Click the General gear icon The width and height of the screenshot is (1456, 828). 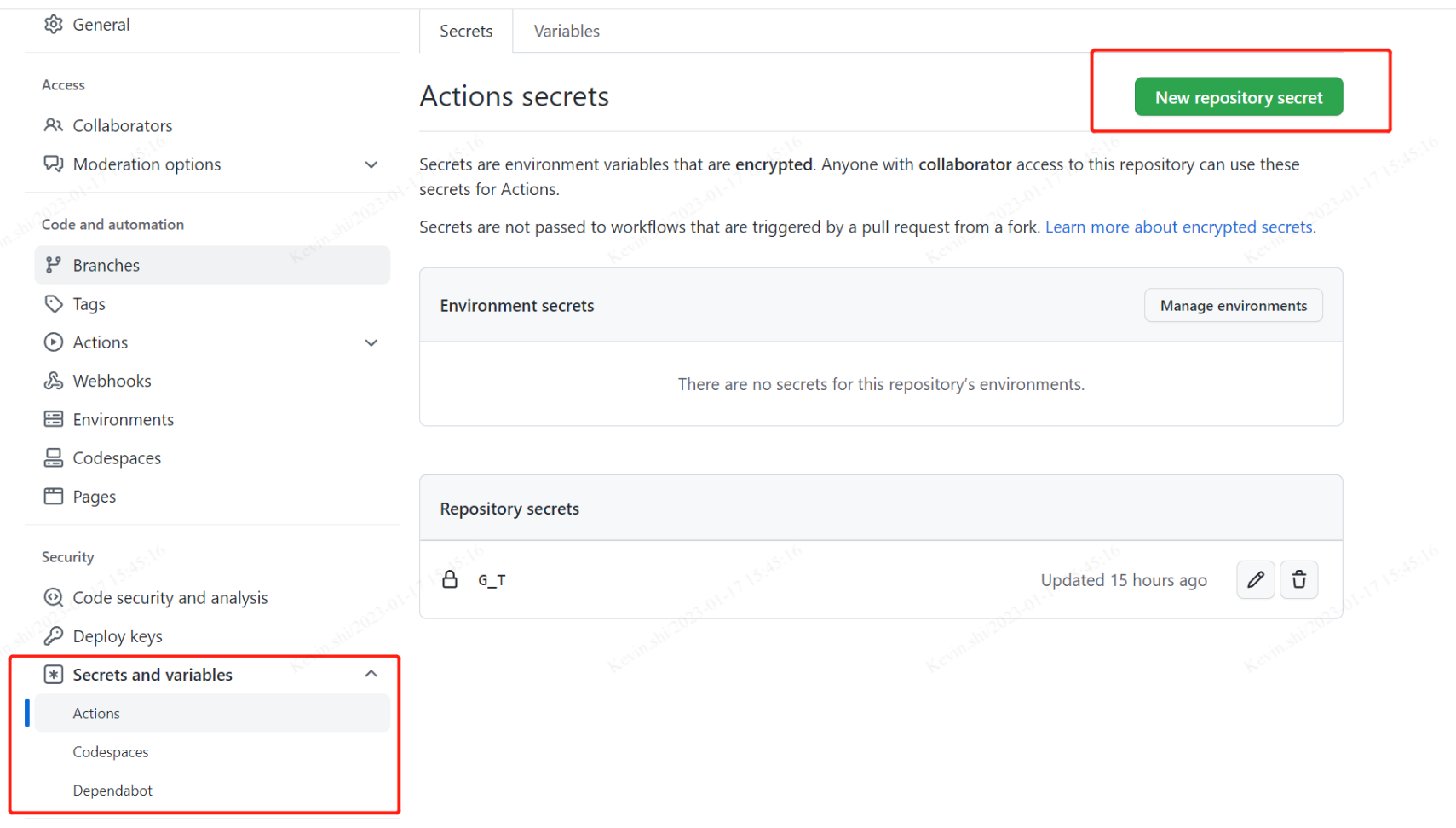click(54, 25)
